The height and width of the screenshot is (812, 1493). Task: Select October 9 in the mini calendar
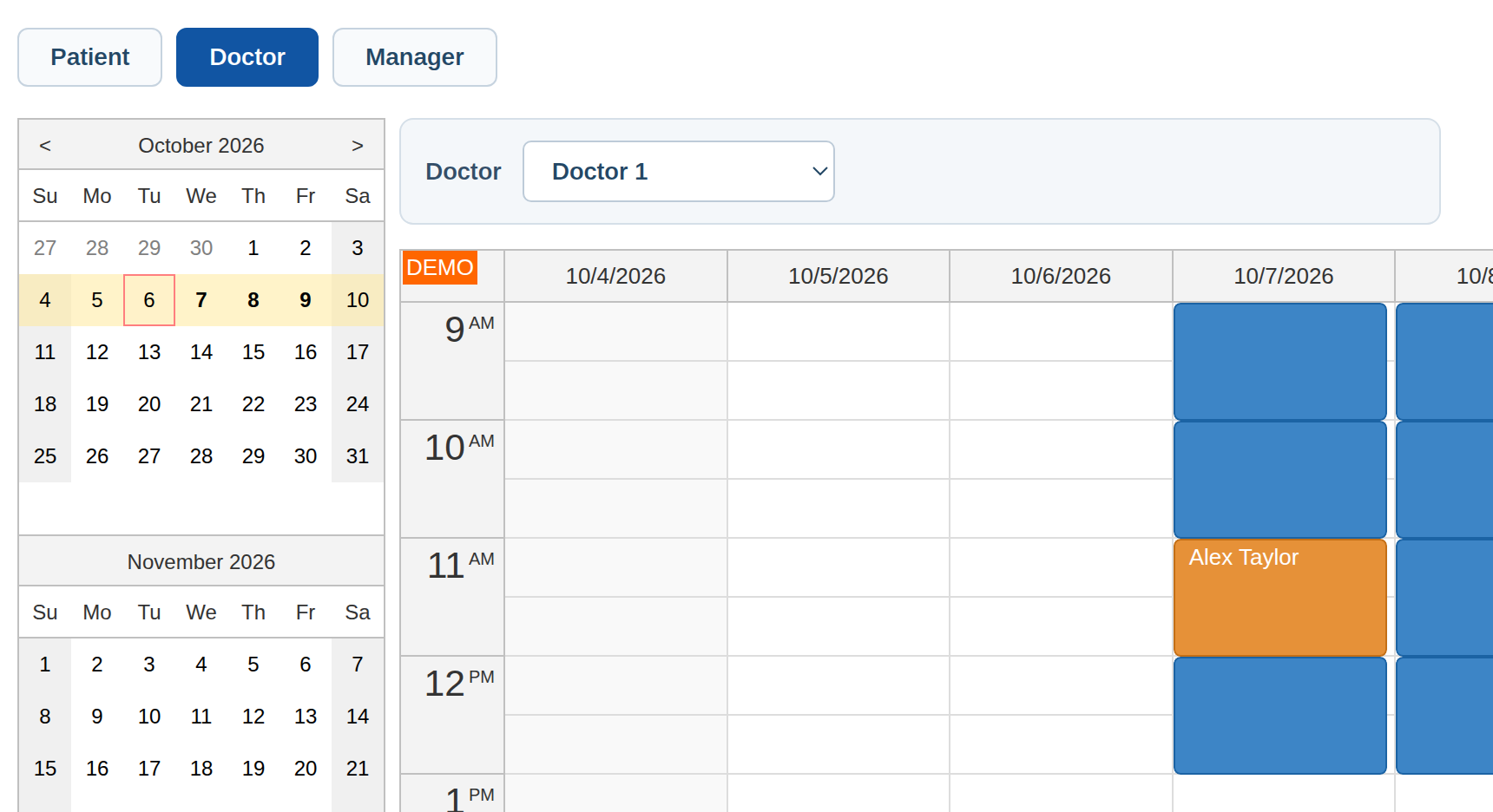[306, 300]
